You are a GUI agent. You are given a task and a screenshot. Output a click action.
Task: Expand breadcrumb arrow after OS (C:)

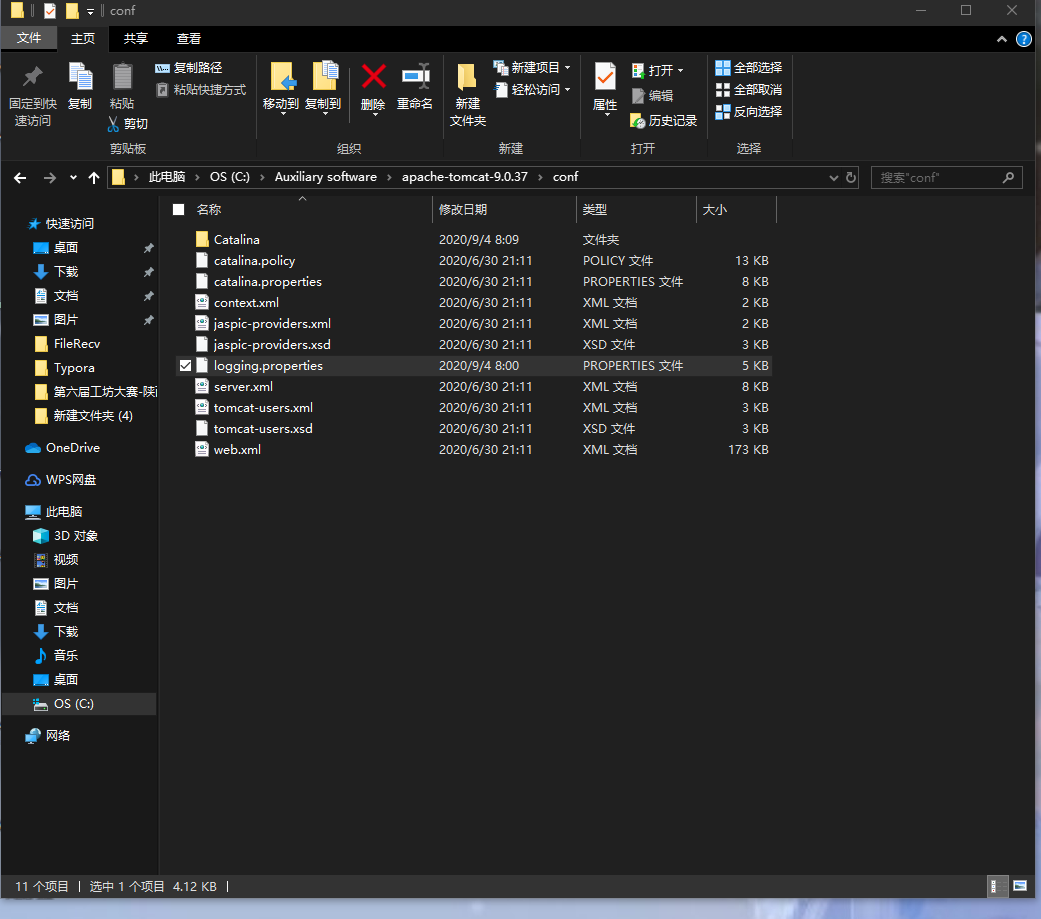pyautogui.click(x=262, y=177)
